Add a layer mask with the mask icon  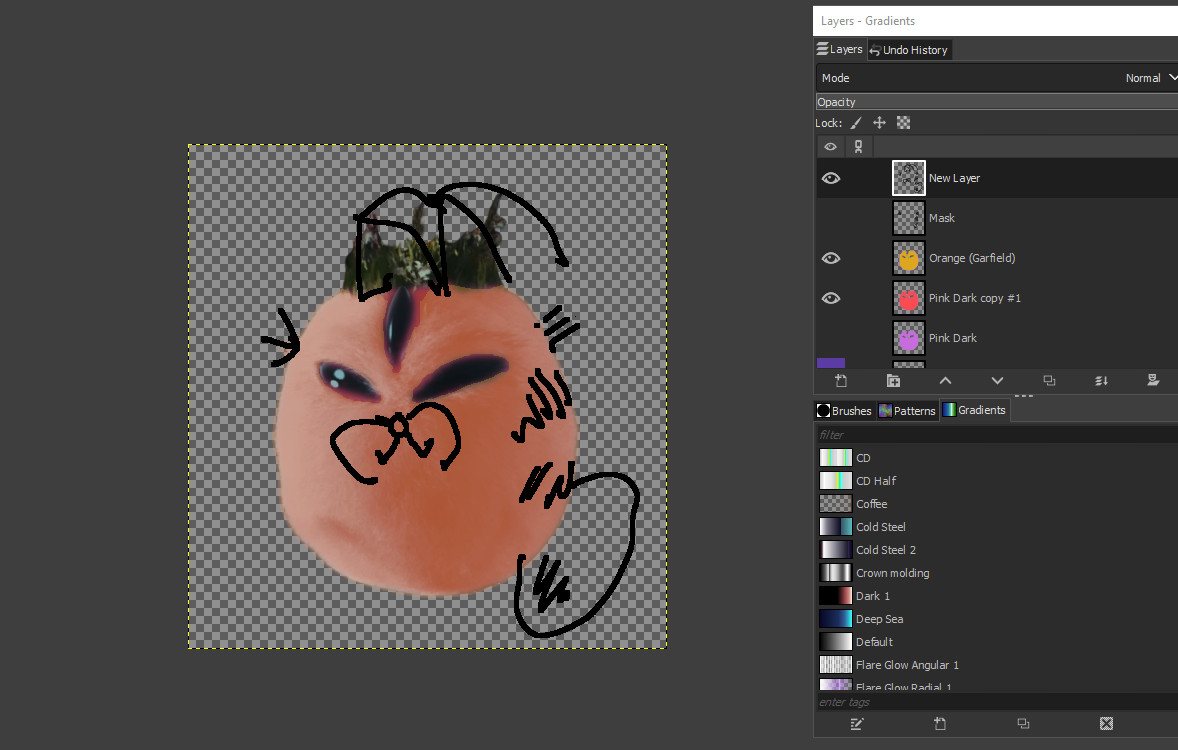coord(1153,380)
